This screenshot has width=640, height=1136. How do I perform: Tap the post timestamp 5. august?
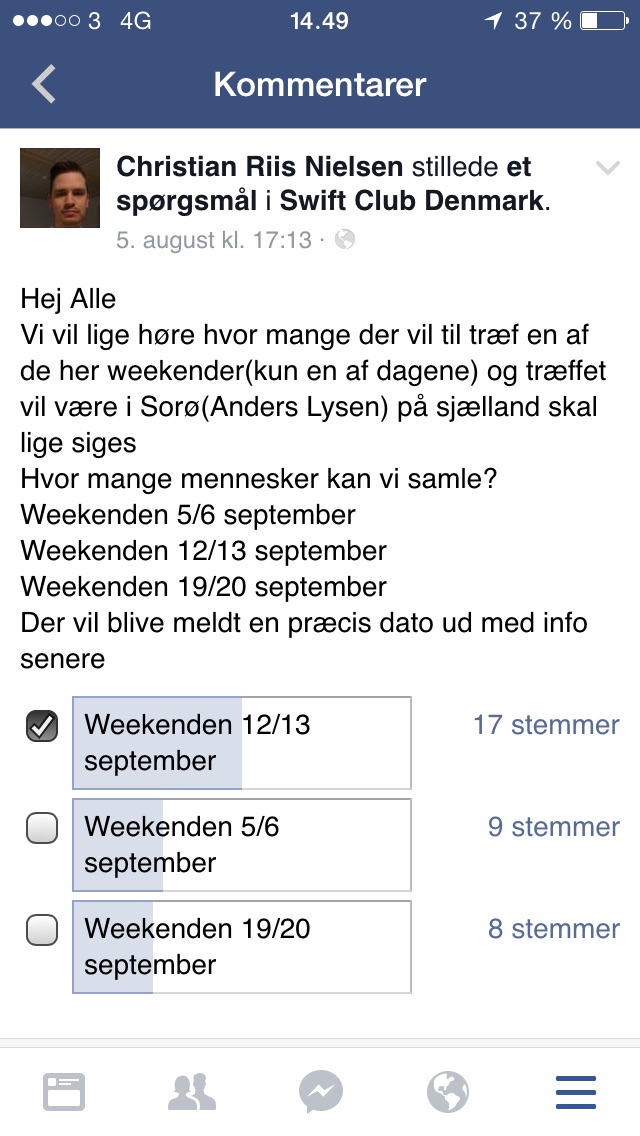point(213,240)
